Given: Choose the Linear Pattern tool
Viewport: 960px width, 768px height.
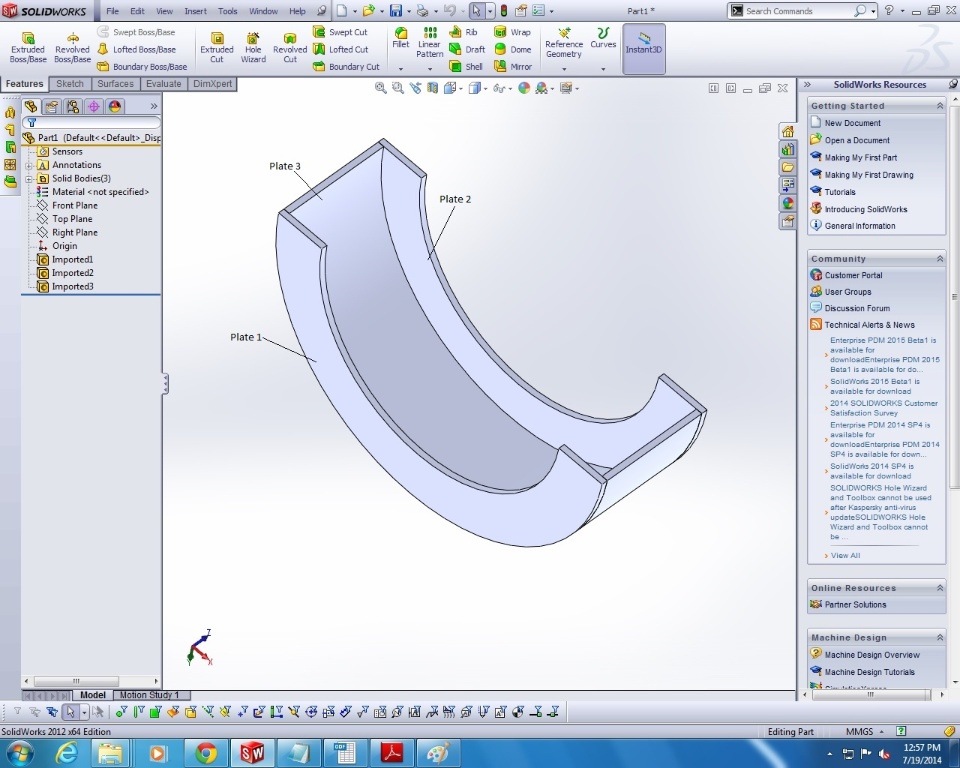Looking at the screenshot, I should pyautogui.click(x=429, y=42).
